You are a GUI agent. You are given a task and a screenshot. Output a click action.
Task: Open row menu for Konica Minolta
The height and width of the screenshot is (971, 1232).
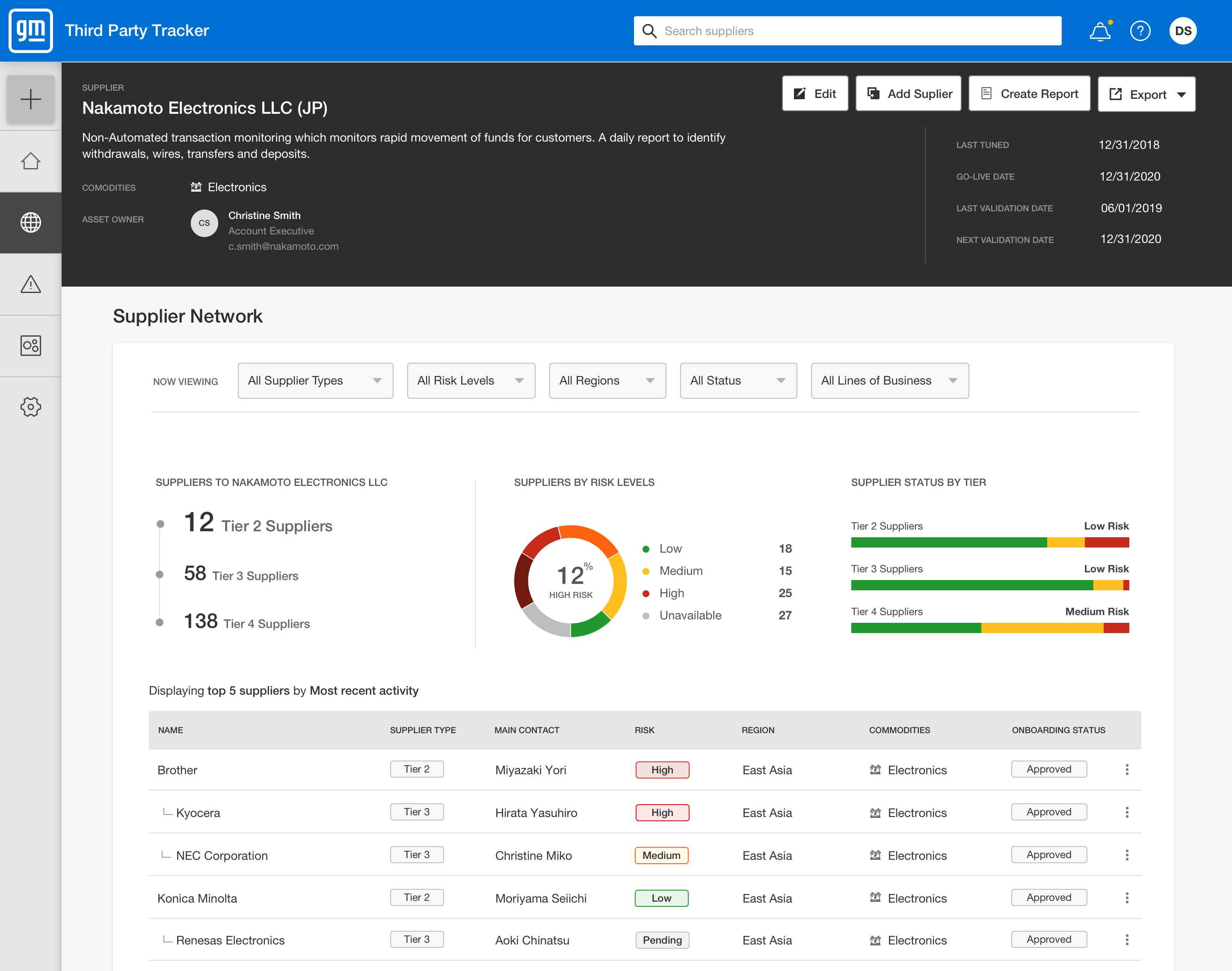point(1126,897)
